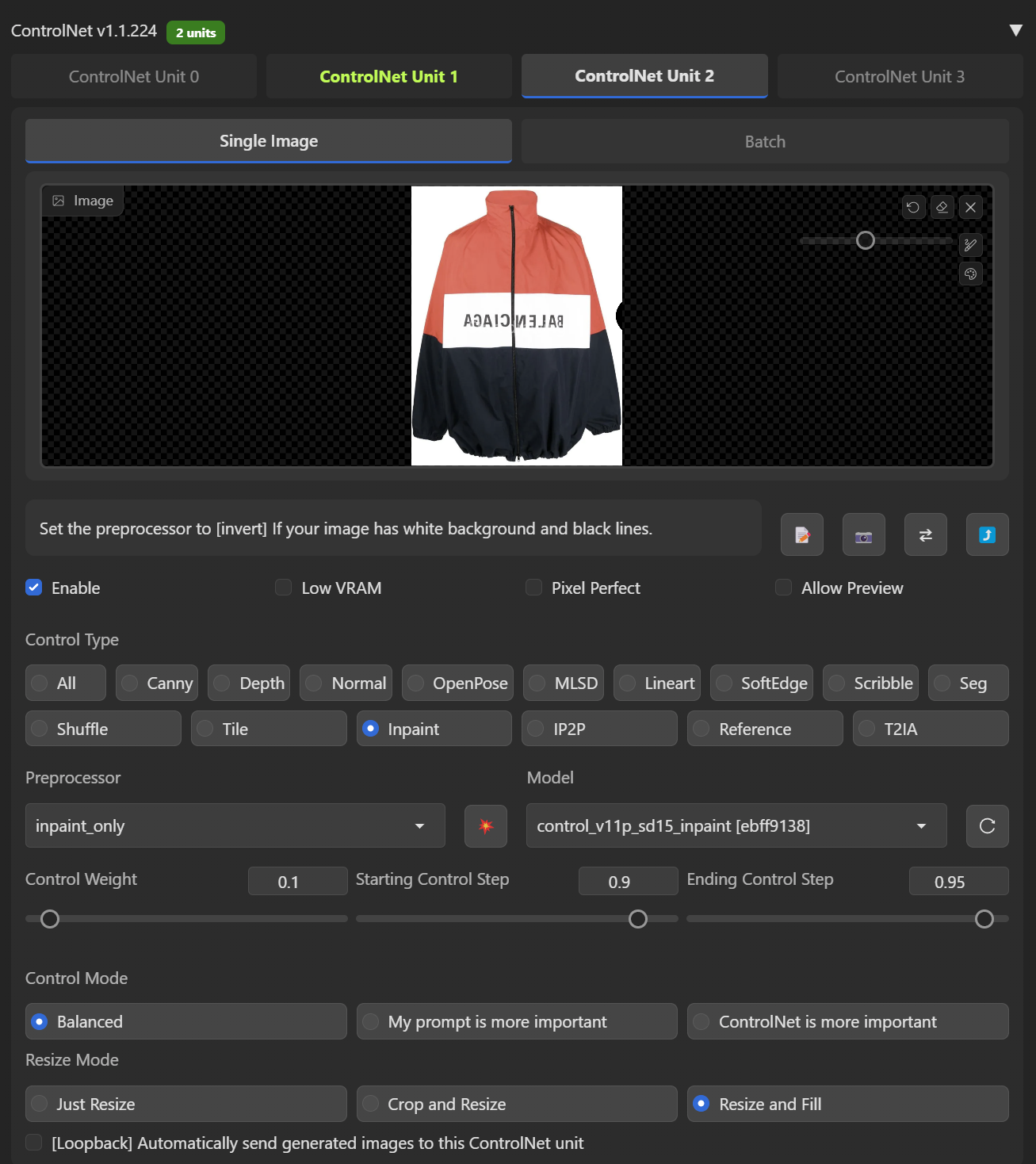Select the MLSD control type
Image resolution: width=1036 pixels, height=1164 pixels.
tap(564, 683)
